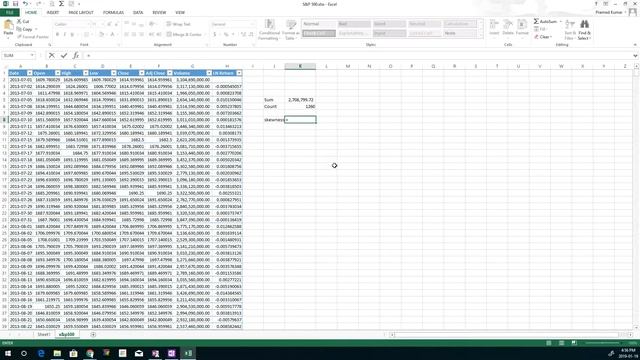640x360 pixels.
Task: Open Format as Table gallery
Action: [291, 30]
